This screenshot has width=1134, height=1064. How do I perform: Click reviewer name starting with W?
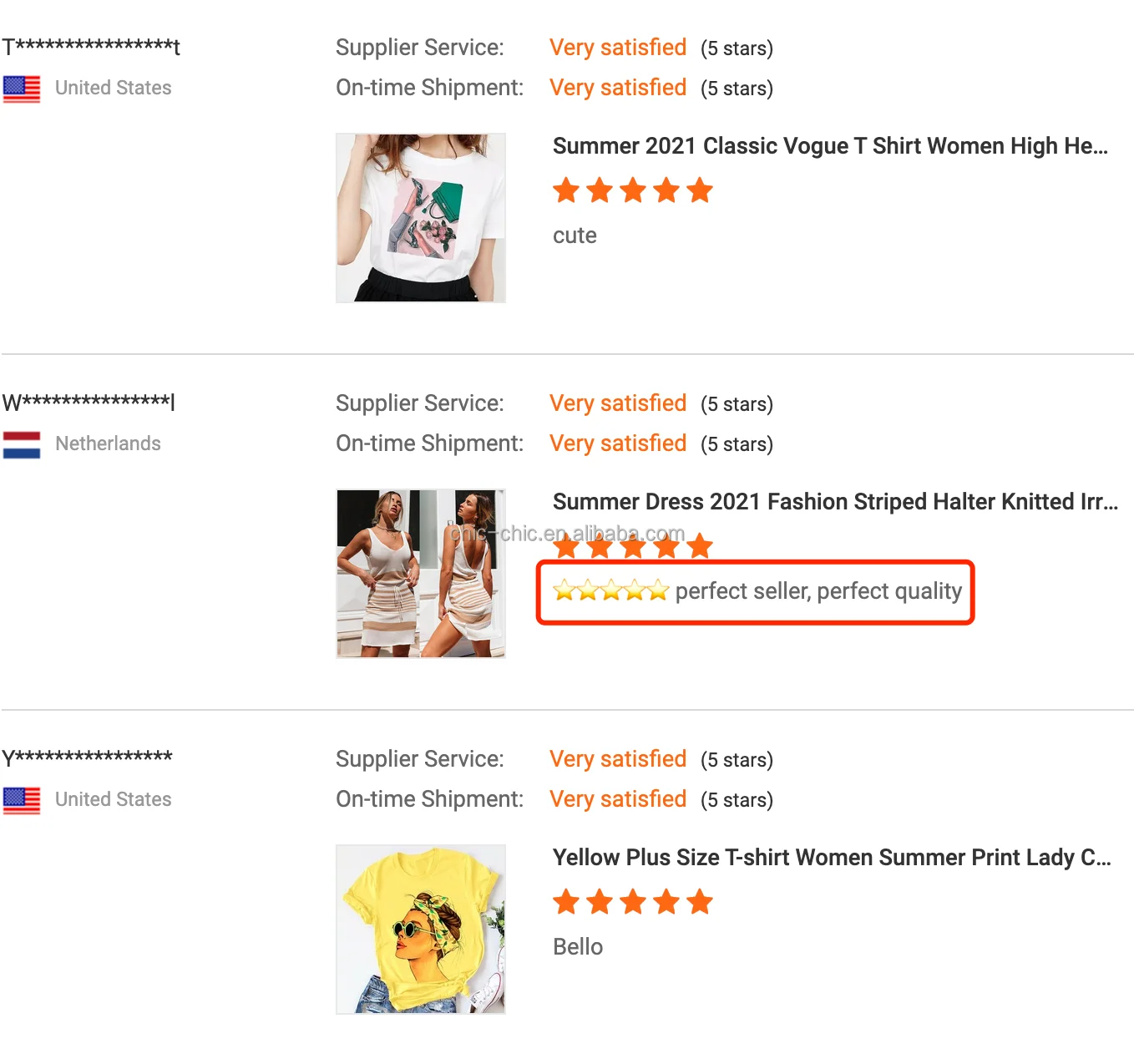pos(89,403)
